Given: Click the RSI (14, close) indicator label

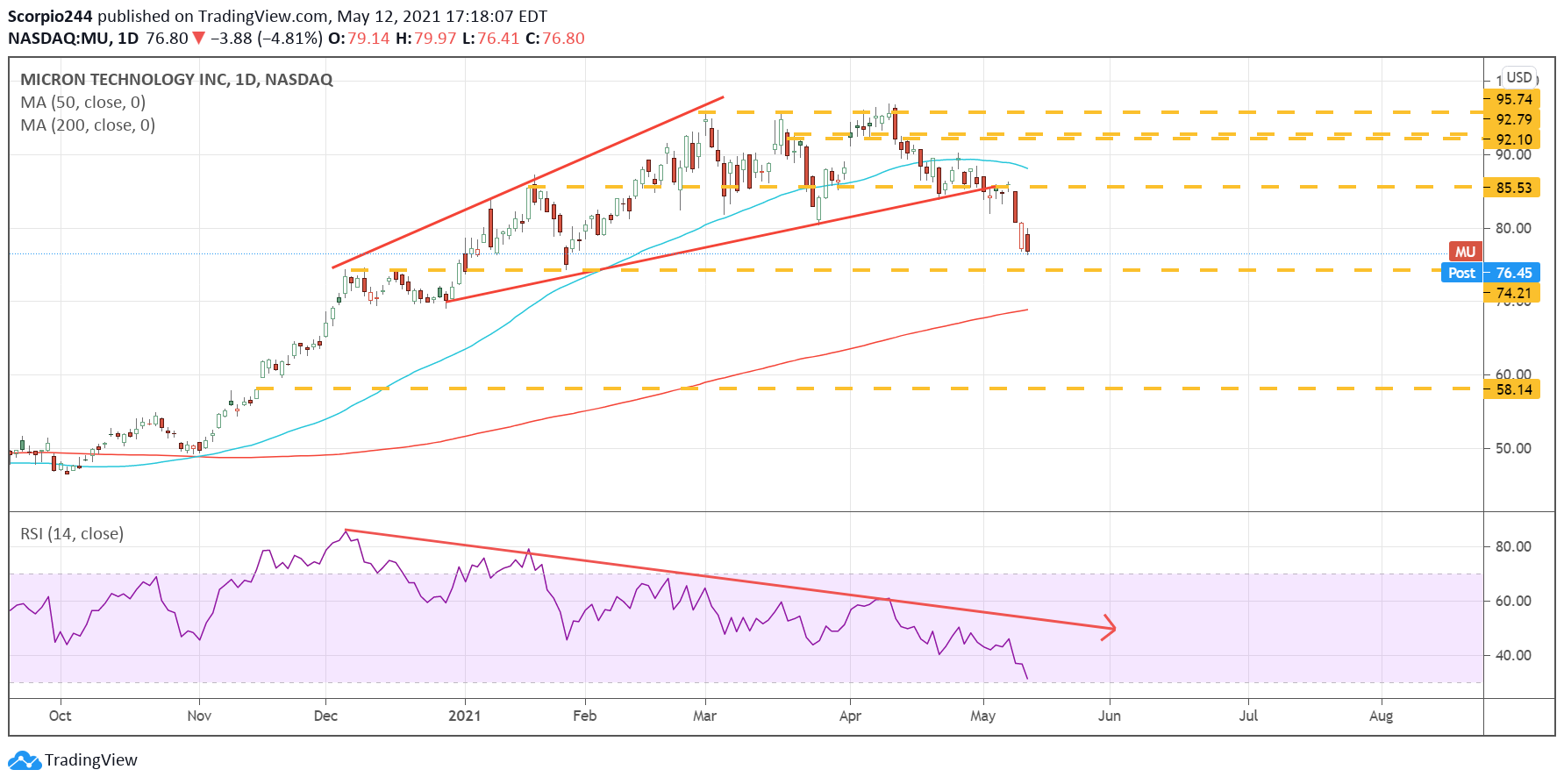Looking at the screenshot, I should [x=72, y=534].
